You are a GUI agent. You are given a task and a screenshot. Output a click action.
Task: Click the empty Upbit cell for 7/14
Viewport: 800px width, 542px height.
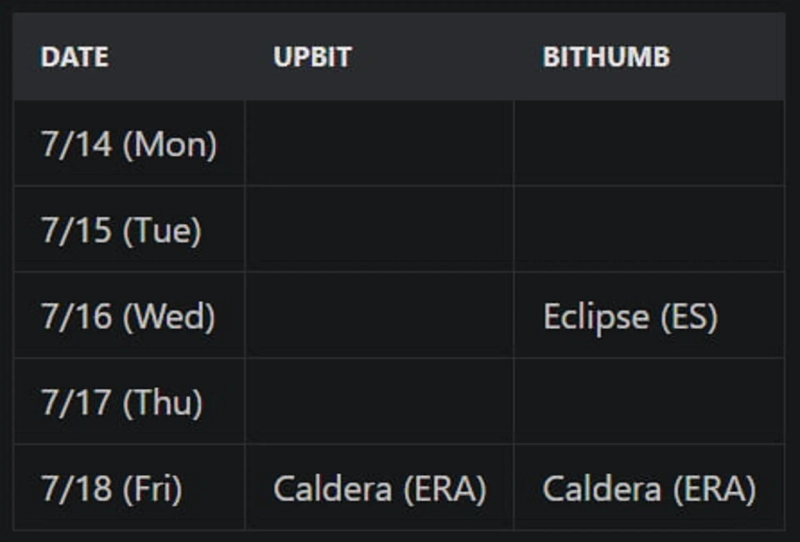[380, 145]
